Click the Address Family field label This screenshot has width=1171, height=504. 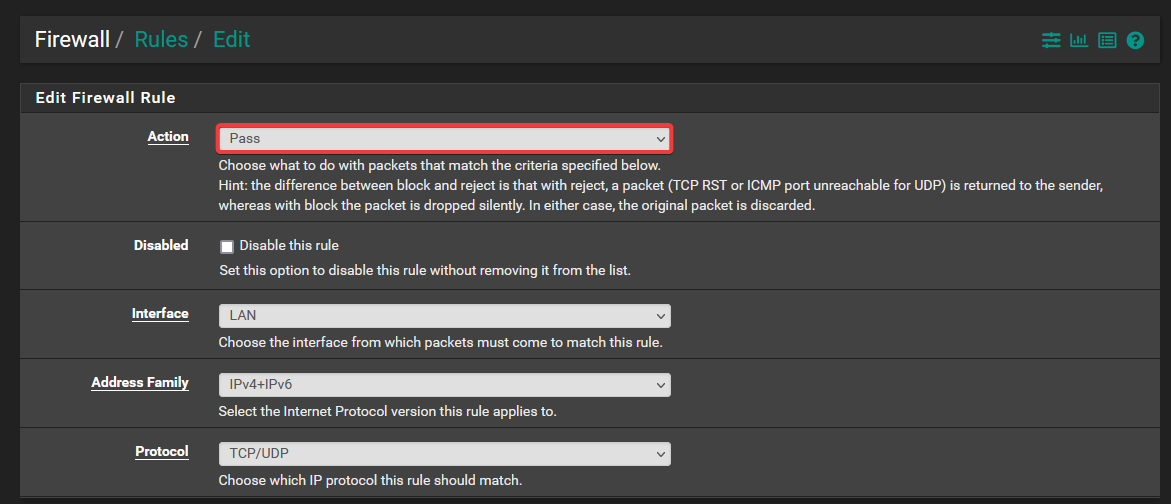140,383
